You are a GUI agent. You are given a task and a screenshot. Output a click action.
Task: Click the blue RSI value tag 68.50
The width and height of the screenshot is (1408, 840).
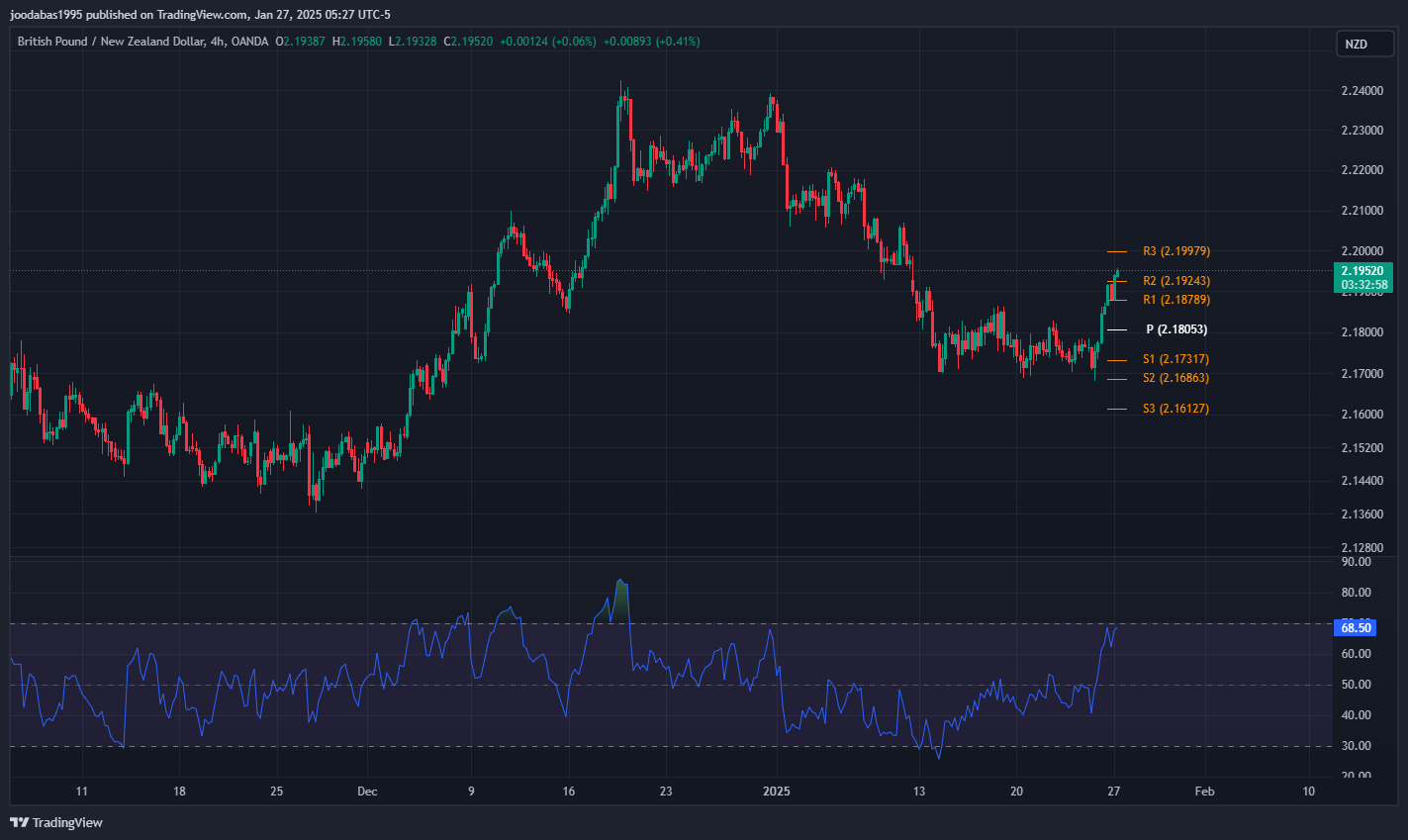pos(1355,627)
